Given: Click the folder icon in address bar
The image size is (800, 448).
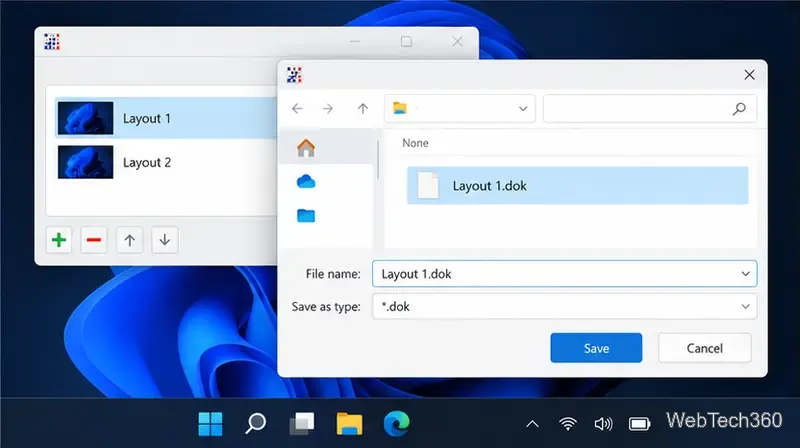Looking at the screenshot, I should 400,108.
